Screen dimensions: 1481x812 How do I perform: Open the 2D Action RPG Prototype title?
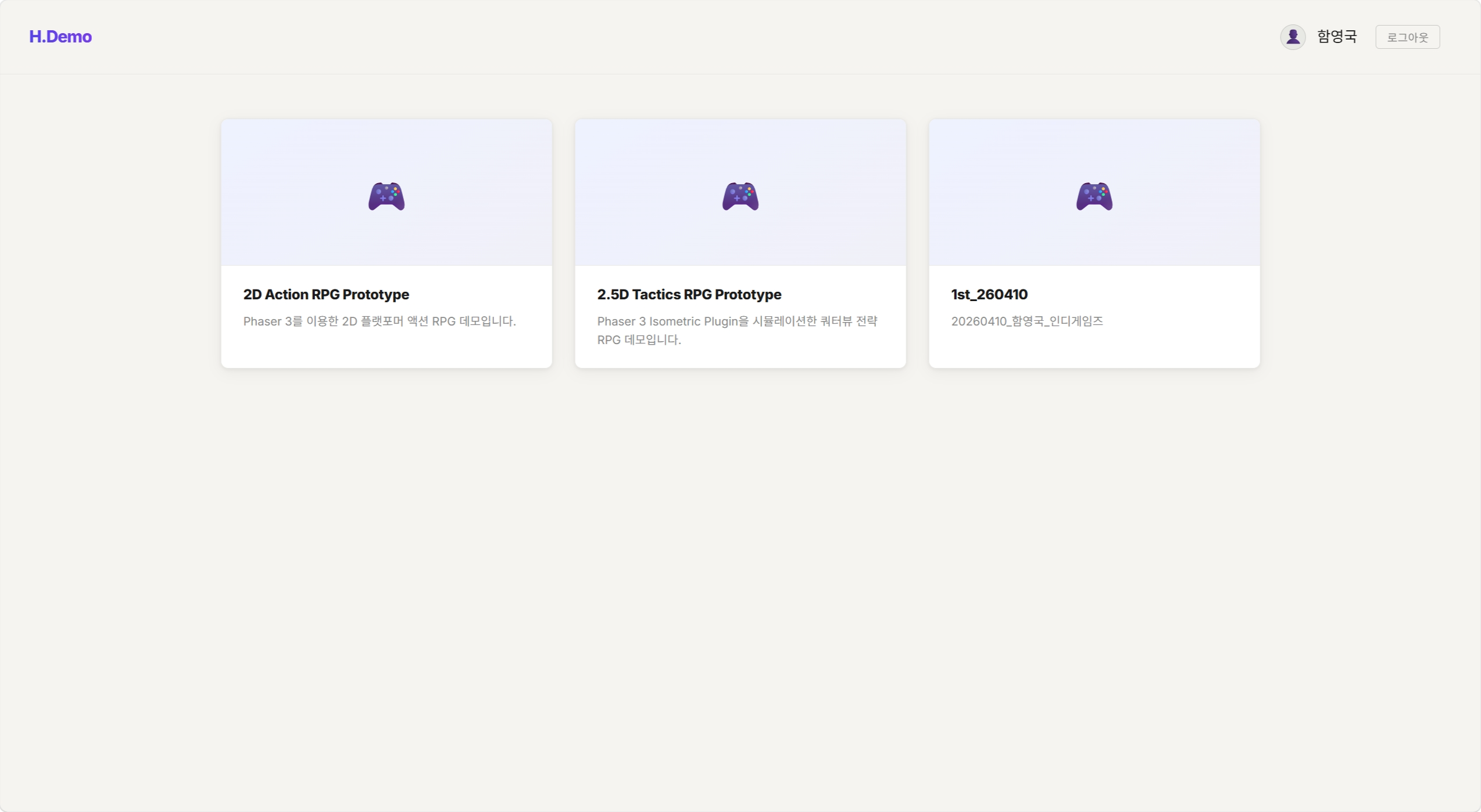click(326, 295)
